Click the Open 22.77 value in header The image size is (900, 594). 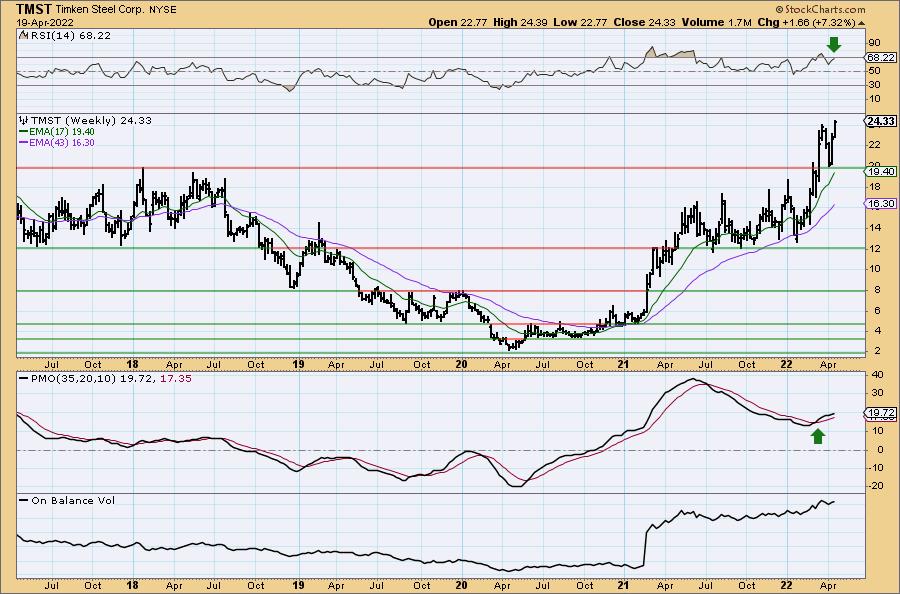click(458, 22)
